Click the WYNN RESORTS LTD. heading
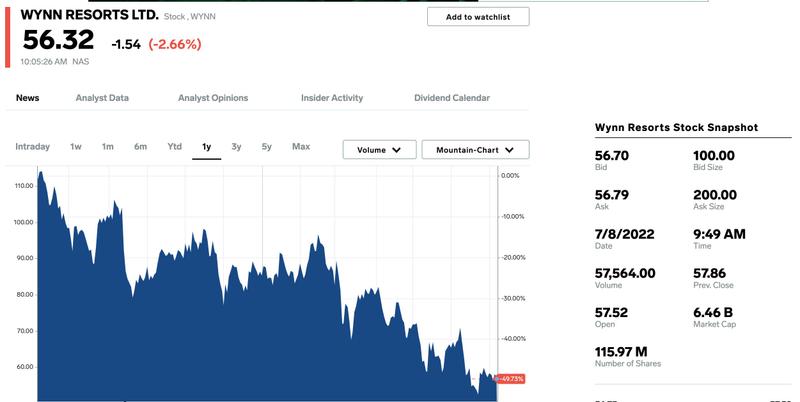 pos(90,15)
